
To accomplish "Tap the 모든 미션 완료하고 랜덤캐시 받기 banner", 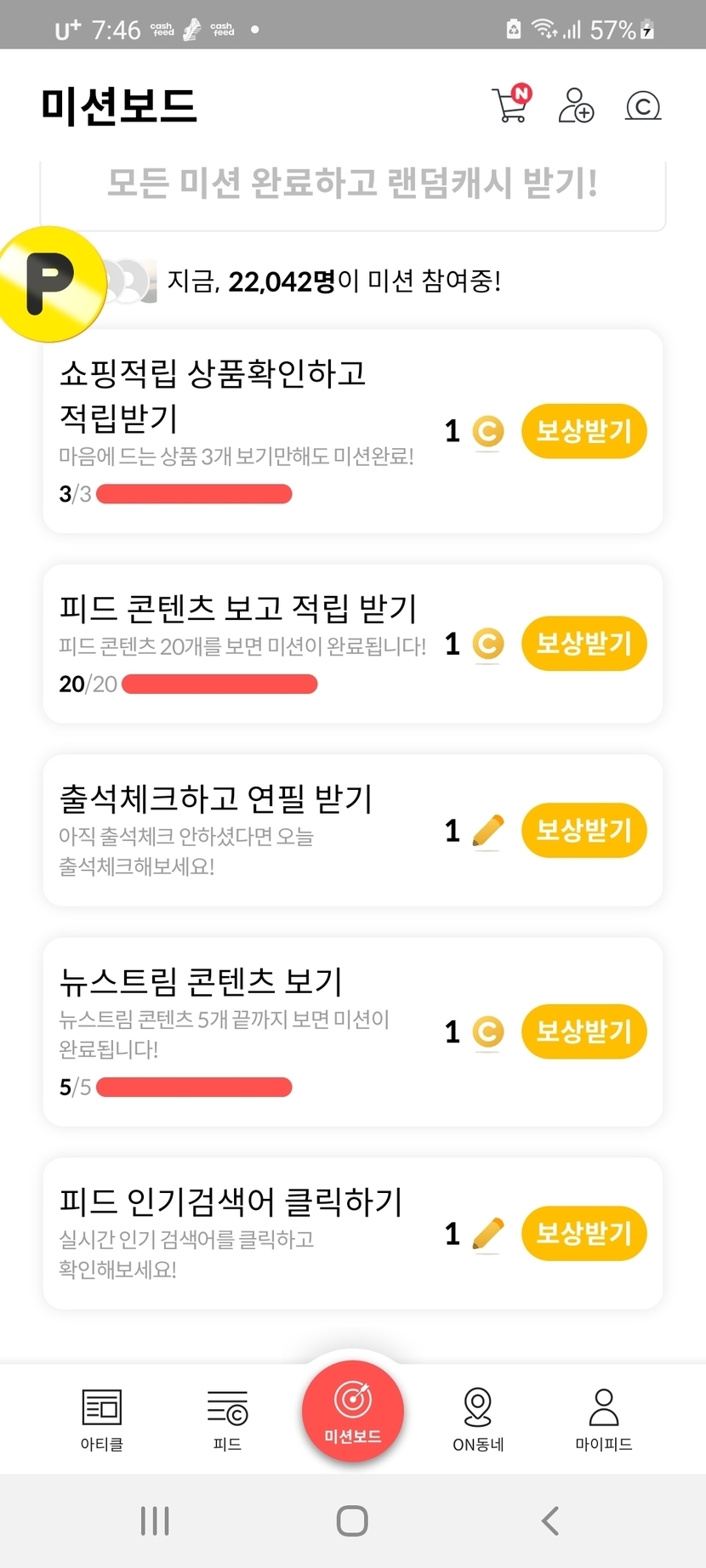I will (352, 184).
